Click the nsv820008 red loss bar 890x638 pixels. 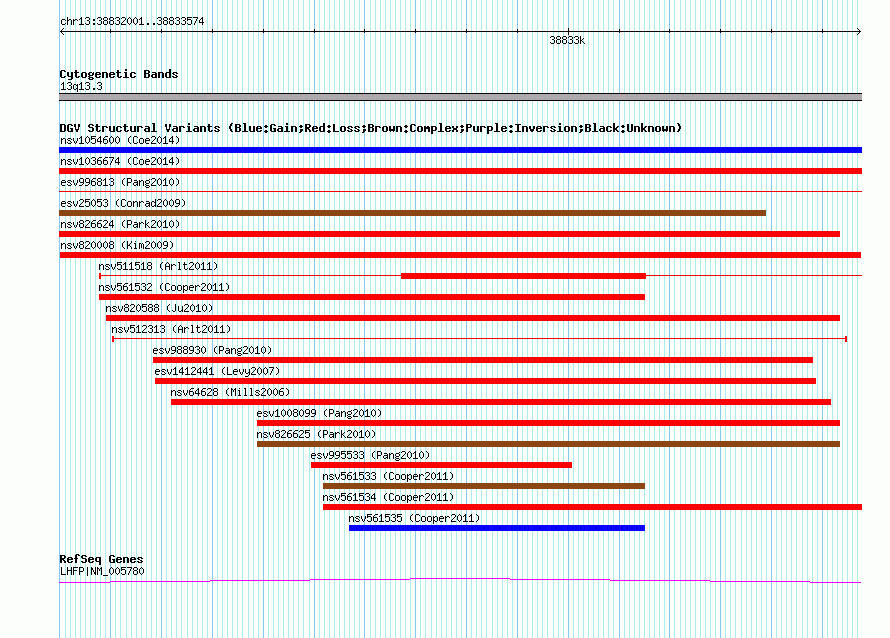460,255
